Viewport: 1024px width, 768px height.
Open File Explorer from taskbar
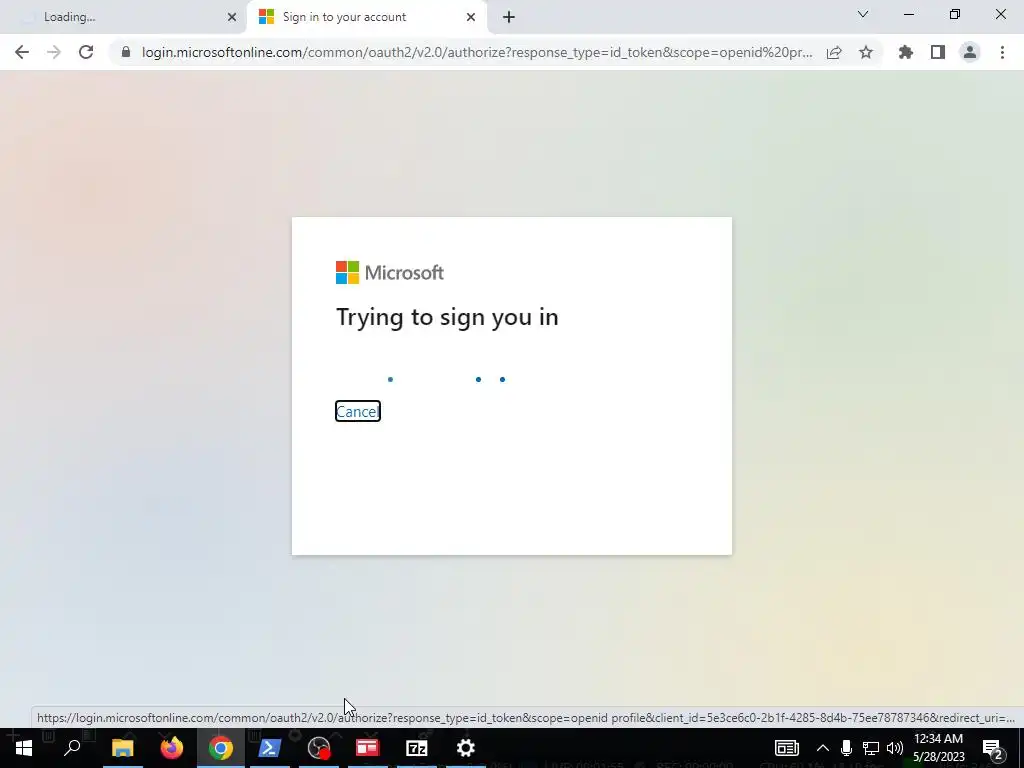tap(123, 748)
